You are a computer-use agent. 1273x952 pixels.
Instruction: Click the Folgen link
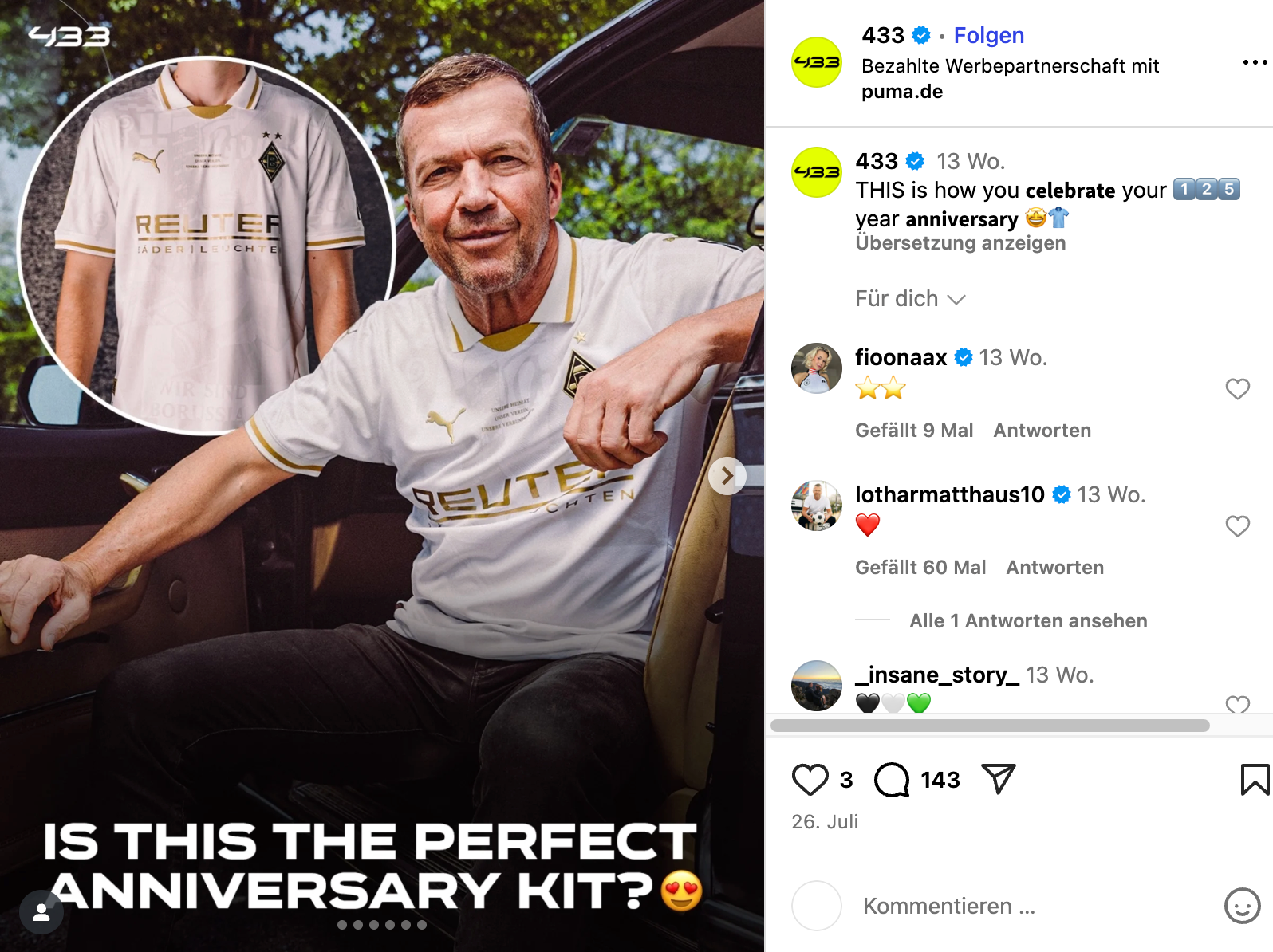coord(988,35)
